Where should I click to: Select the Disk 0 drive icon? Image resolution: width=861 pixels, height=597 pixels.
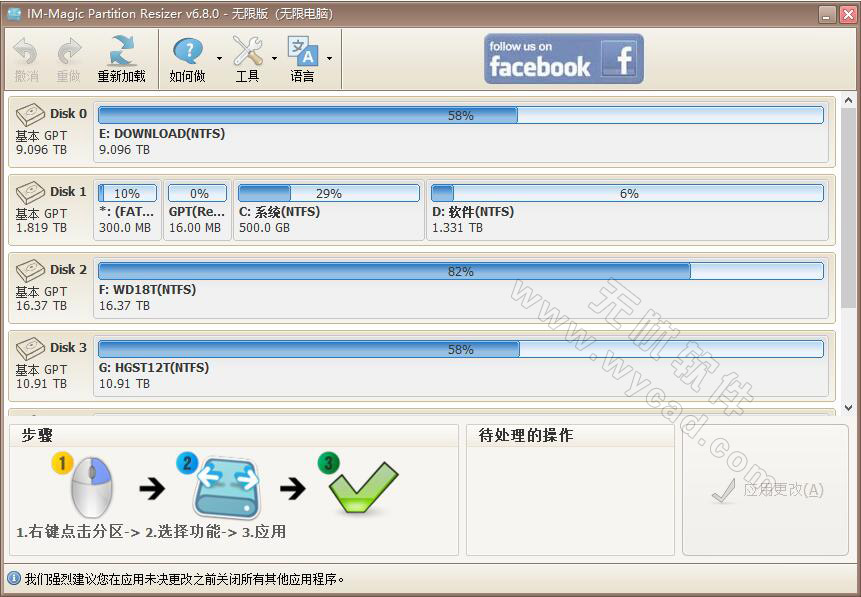point(30,114)
